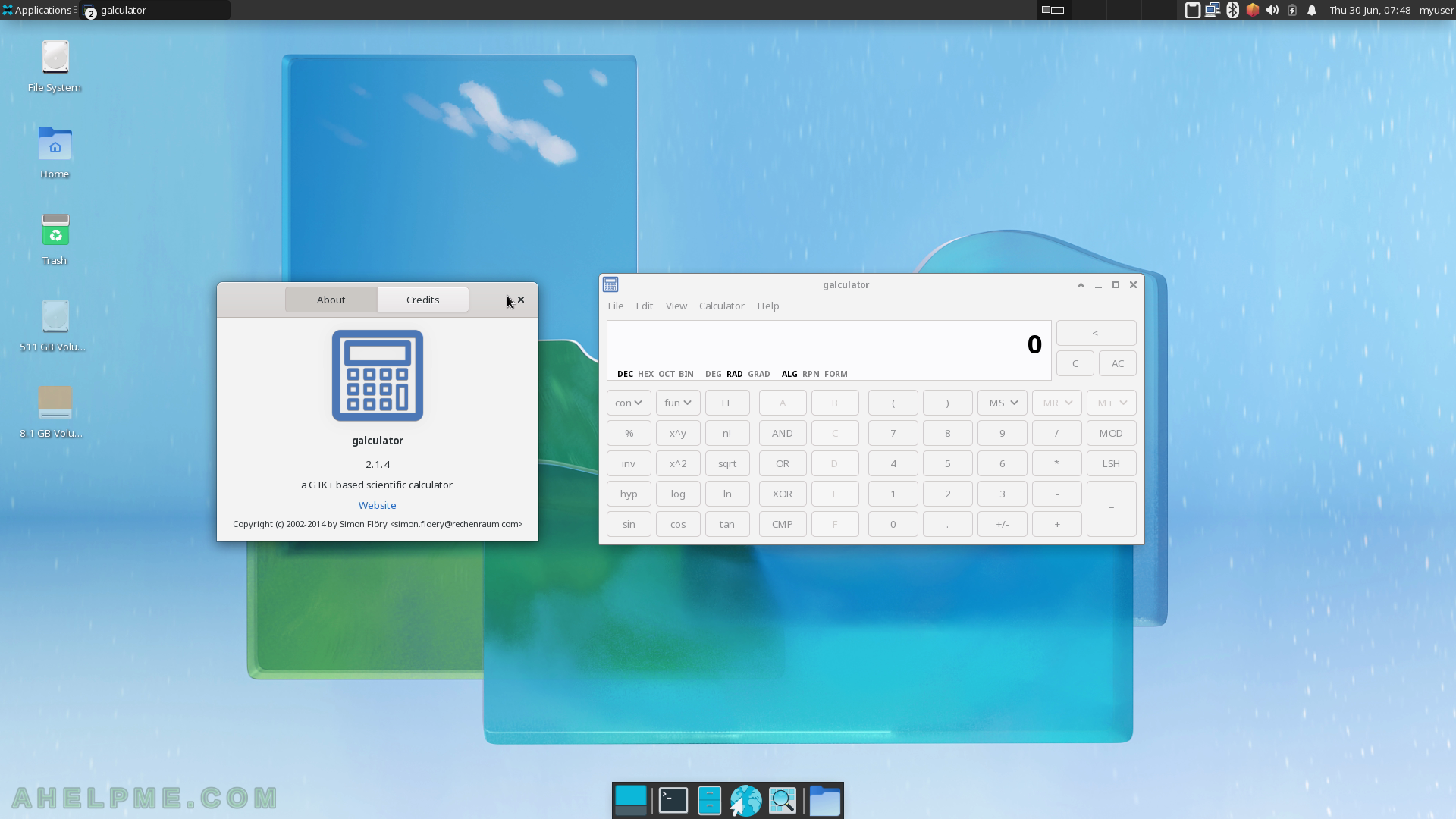The height and width of the screenshot is (819, 1456).
Task: Click the +/- sign button
Action: 1003,524
